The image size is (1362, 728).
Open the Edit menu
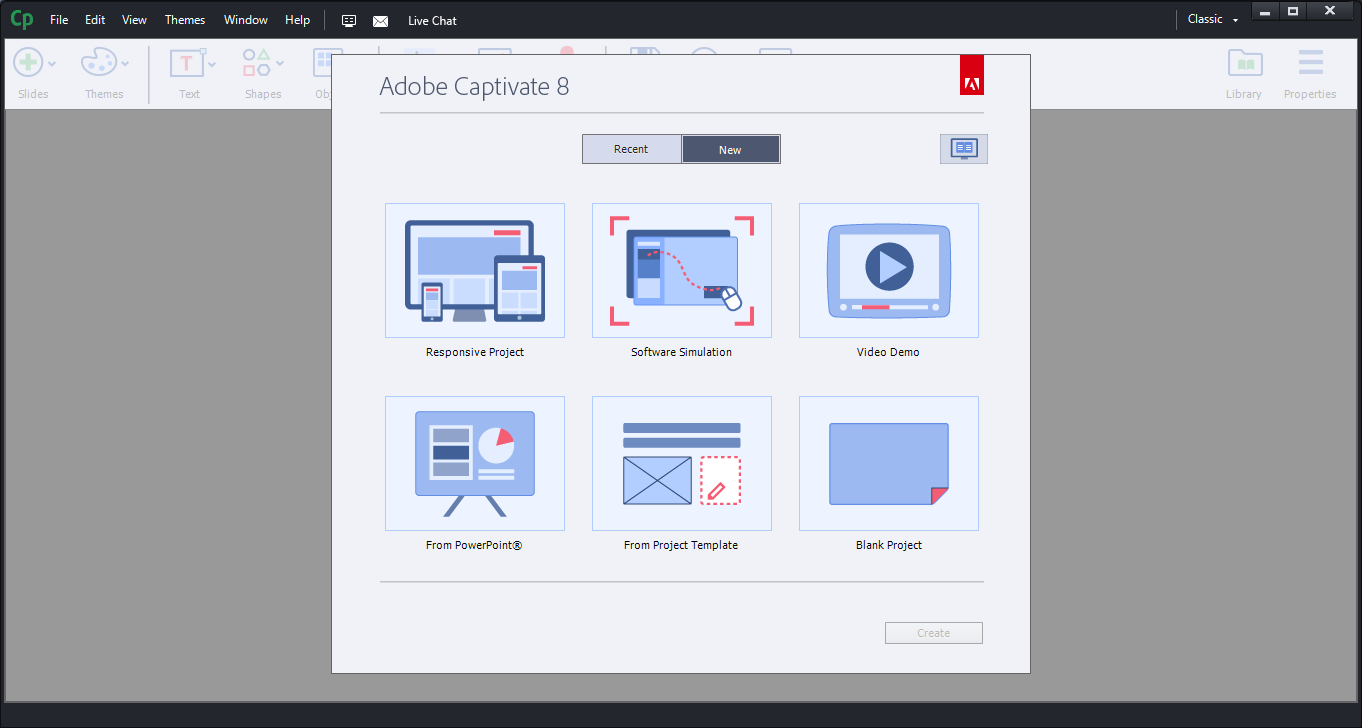95,20
